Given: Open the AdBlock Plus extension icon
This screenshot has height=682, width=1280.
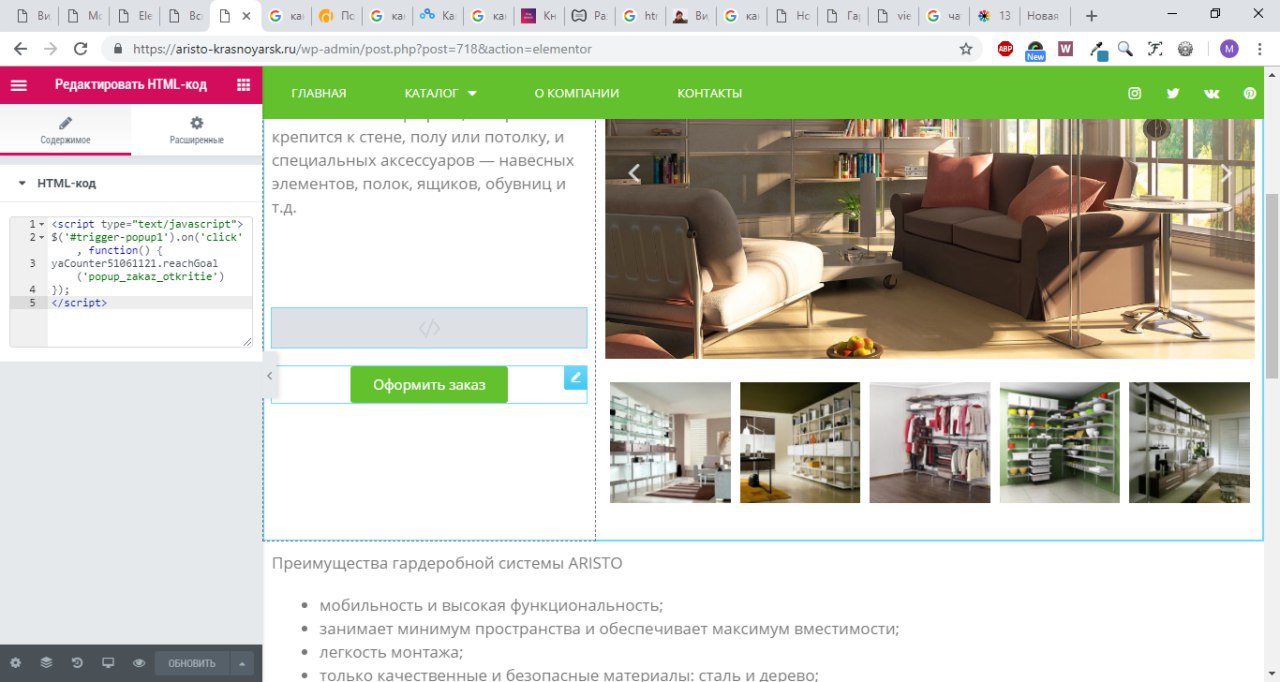Looking at the screenshot, I should (x=1006, y=48).
